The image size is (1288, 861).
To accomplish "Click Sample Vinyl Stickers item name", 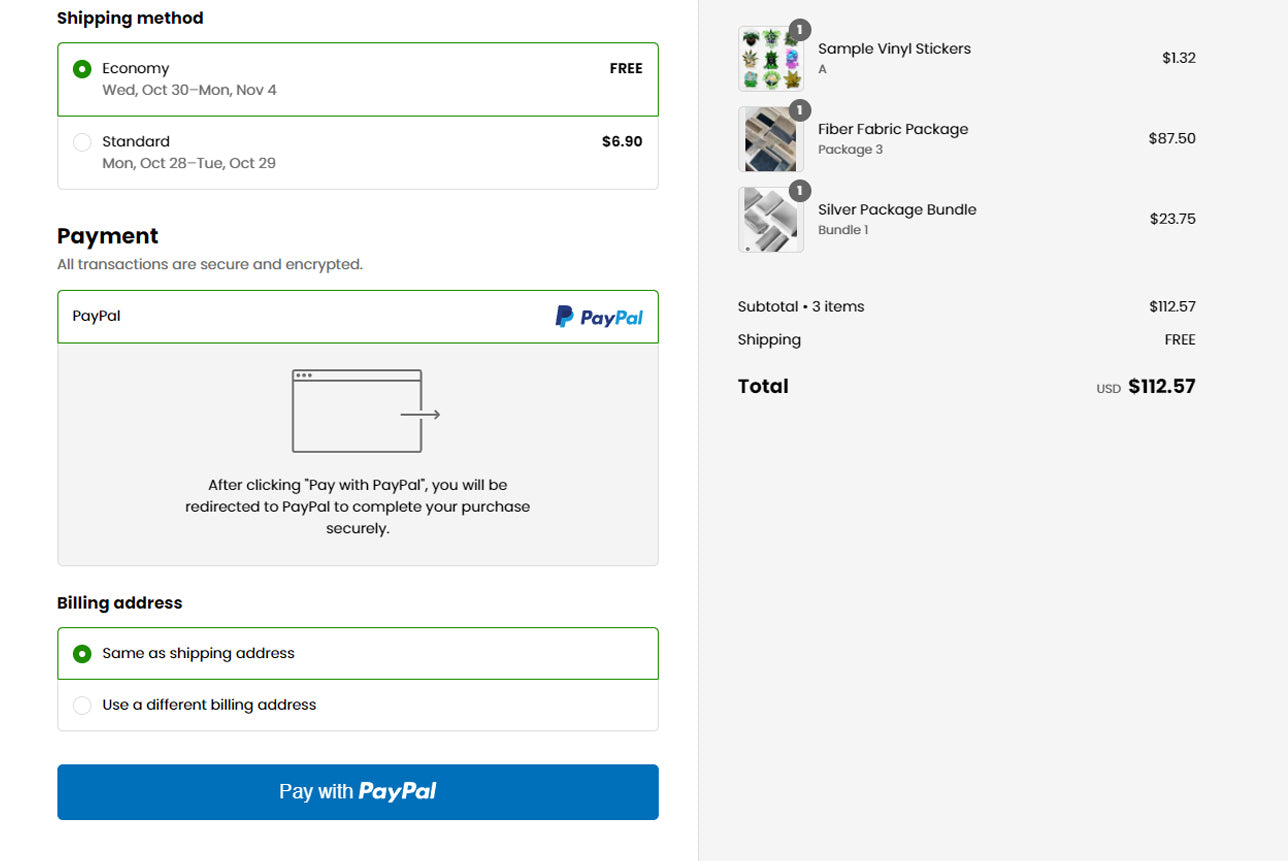I will point(894,49).
